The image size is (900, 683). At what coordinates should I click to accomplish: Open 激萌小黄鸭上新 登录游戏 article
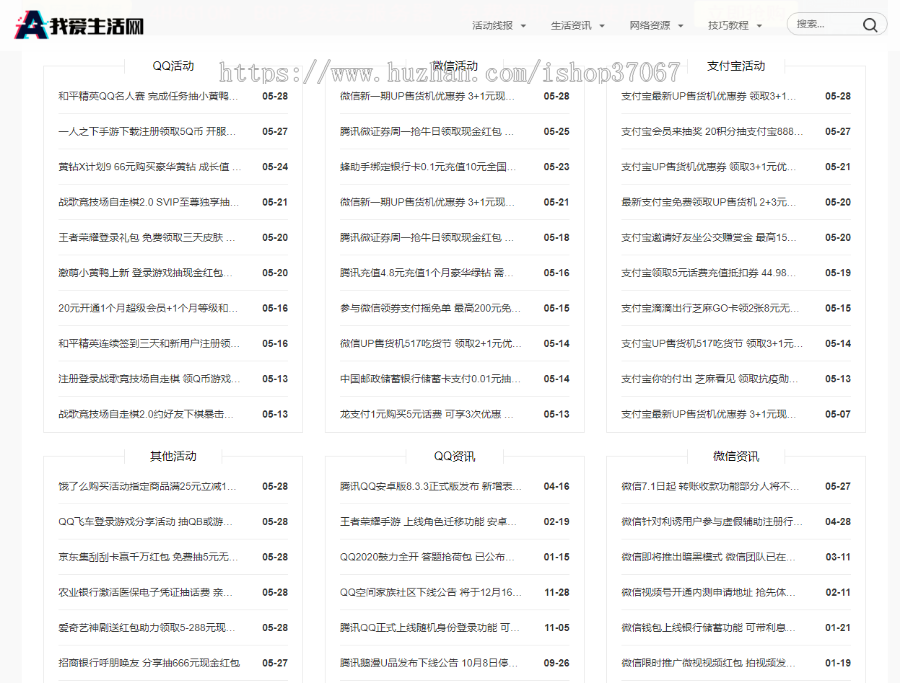(145, 273)
